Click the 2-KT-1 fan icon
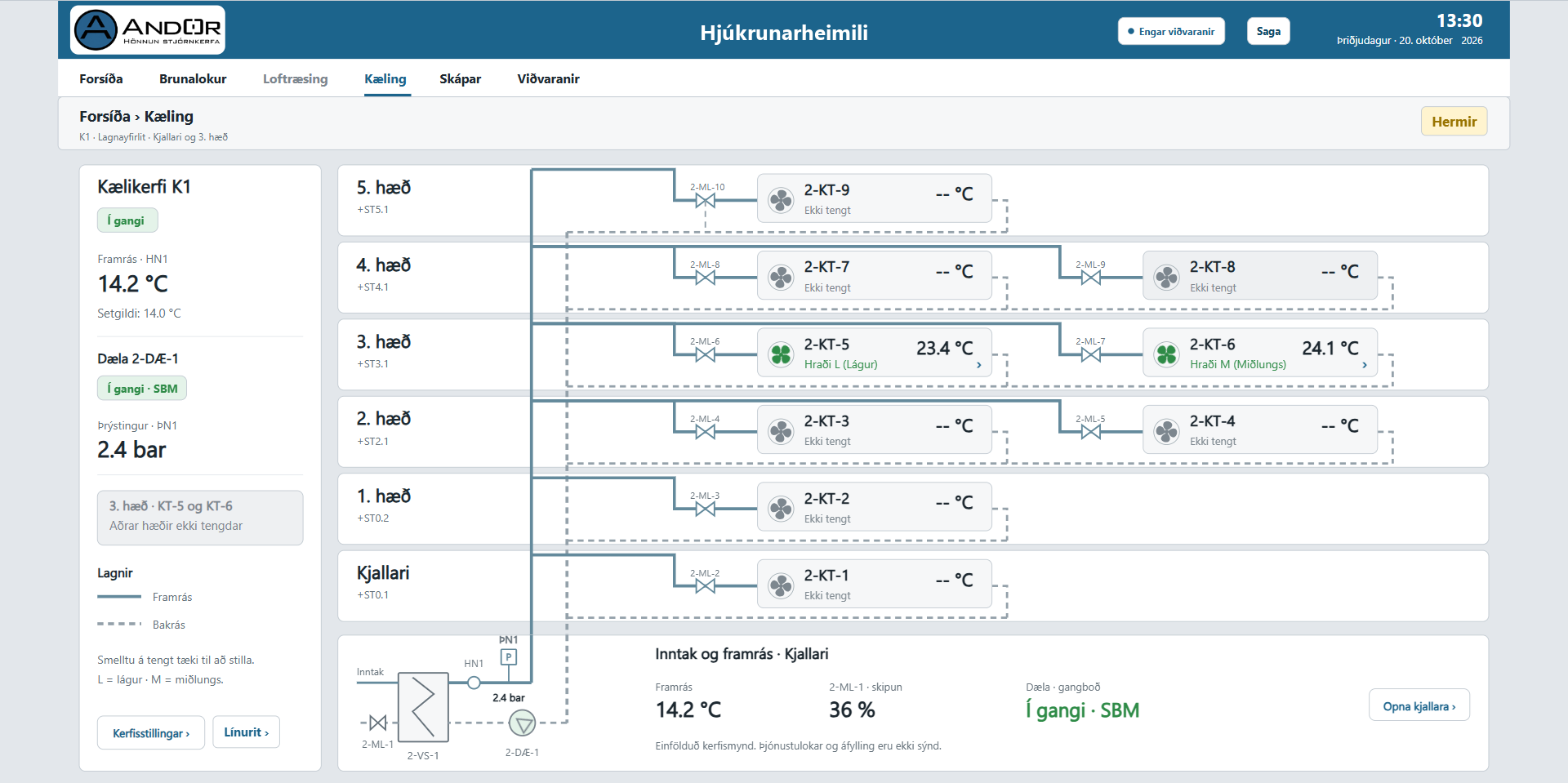The image size is (1568, 783). [781, 585]
